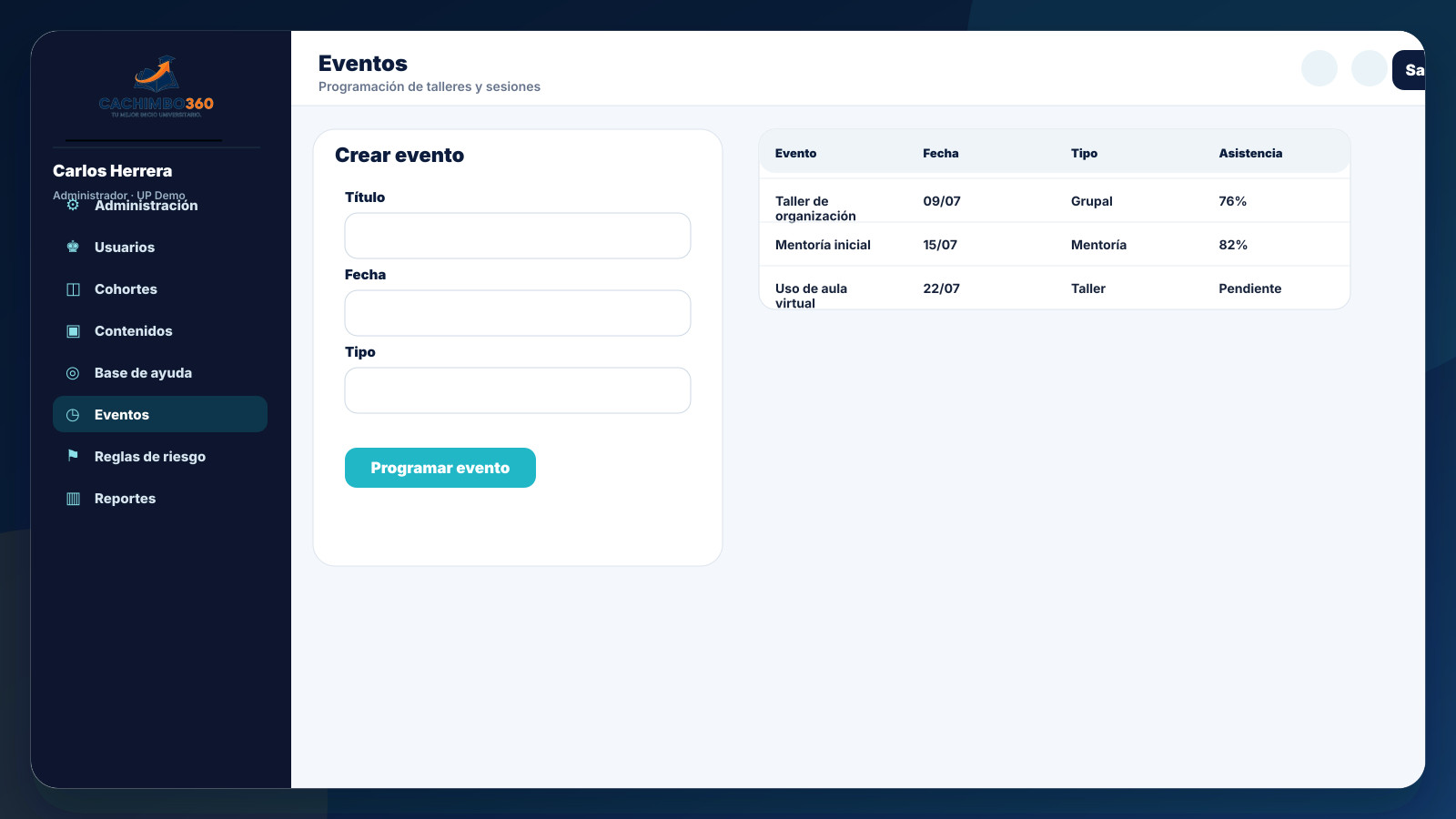Image resolution: width=1456 pixels, height=819 pixels.
Task: Select the Uso de aula virtual event
Action: [x=1055, y=288]
